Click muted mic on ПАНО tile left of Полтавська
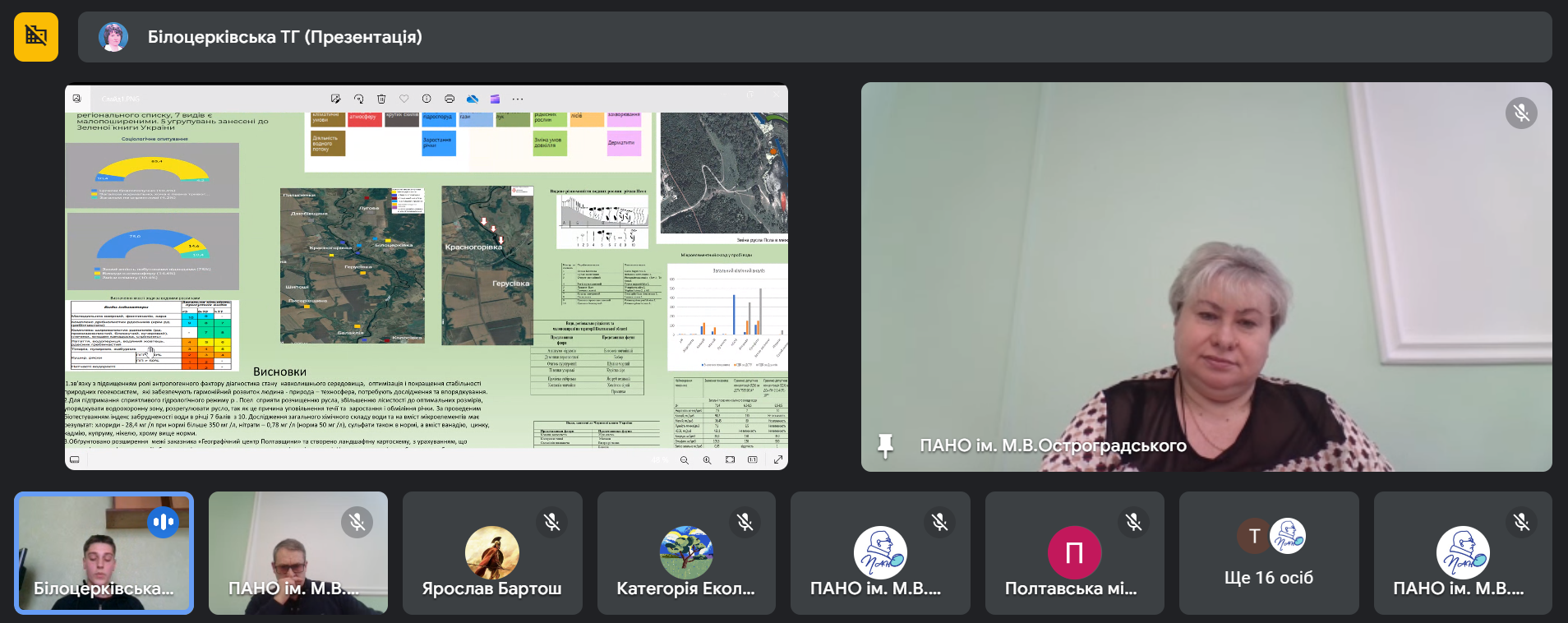This screenshot has height=623, width=1568. point(939,522)
